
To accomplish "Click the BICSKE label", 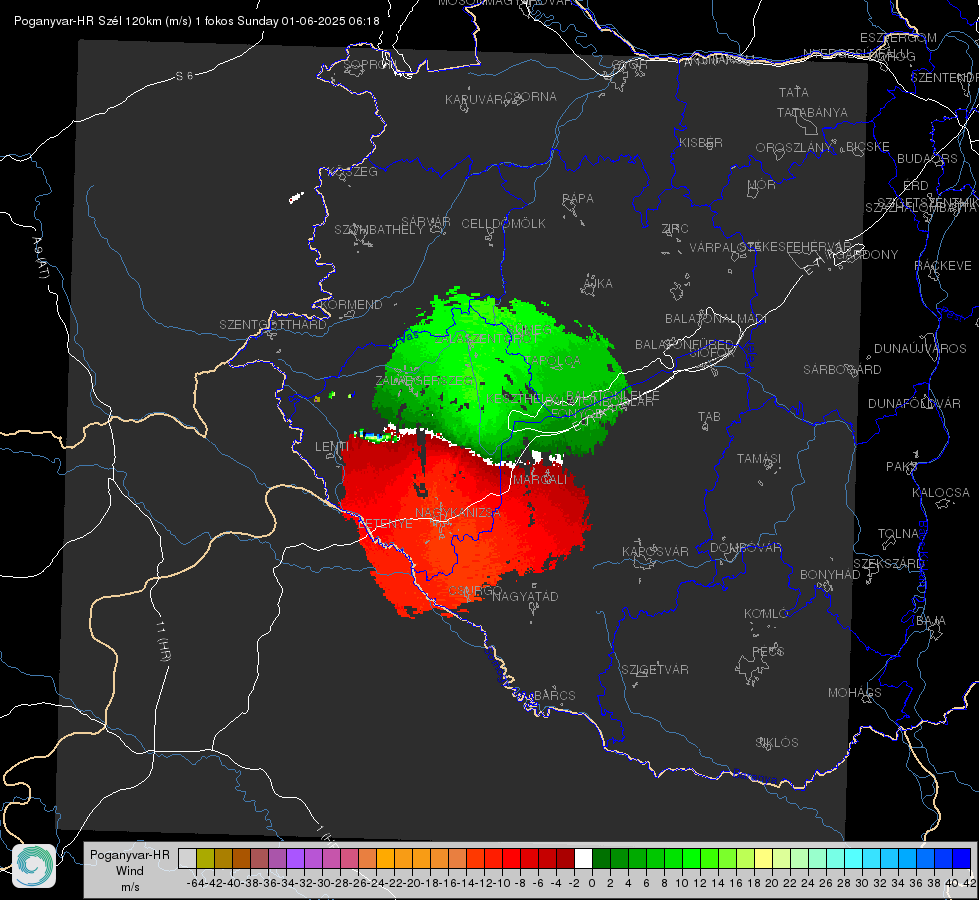I will coord(868,146).
